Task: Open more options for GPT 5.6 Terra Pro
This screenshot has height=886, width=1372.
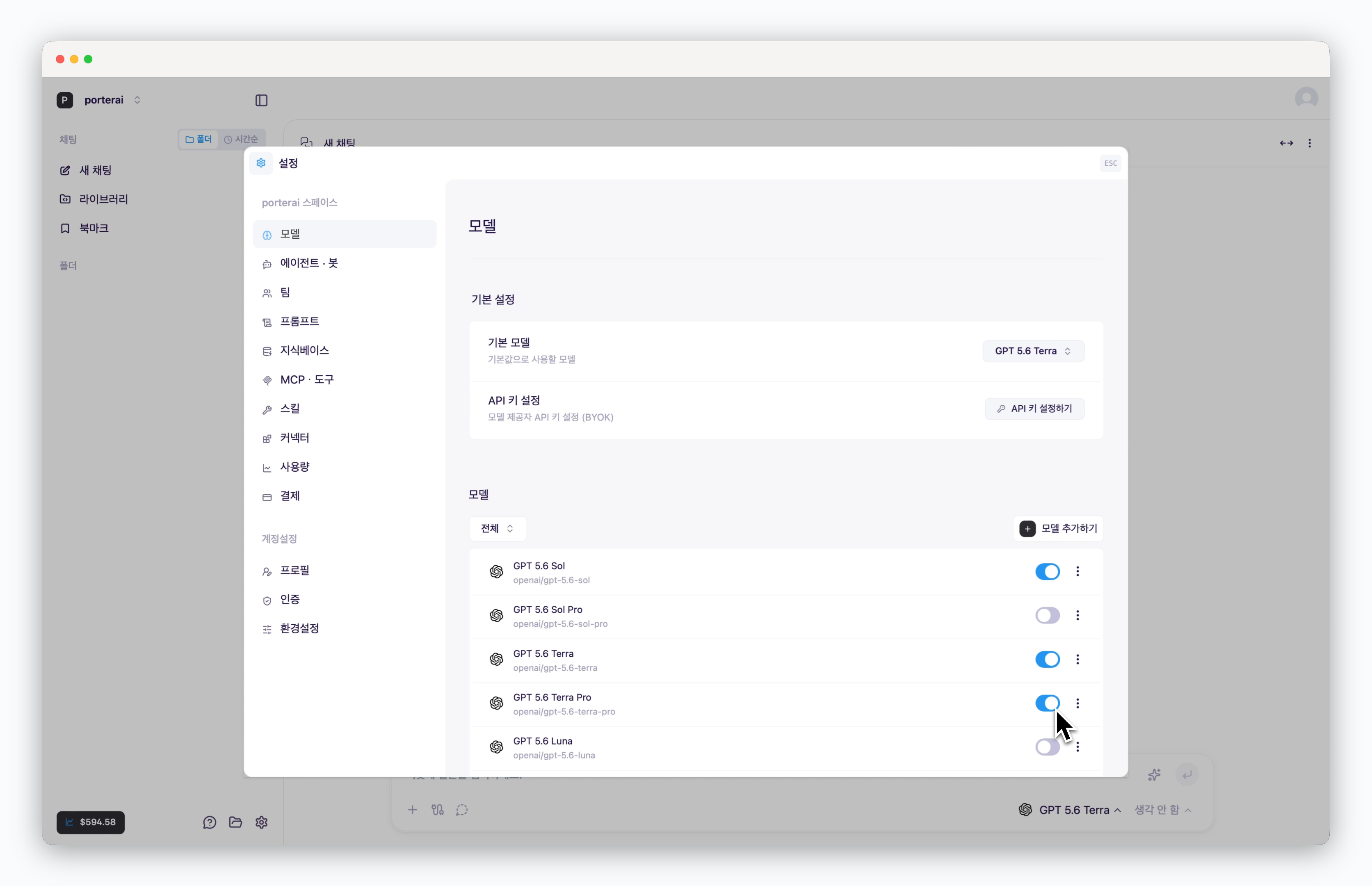Action: click(1078, 703)
